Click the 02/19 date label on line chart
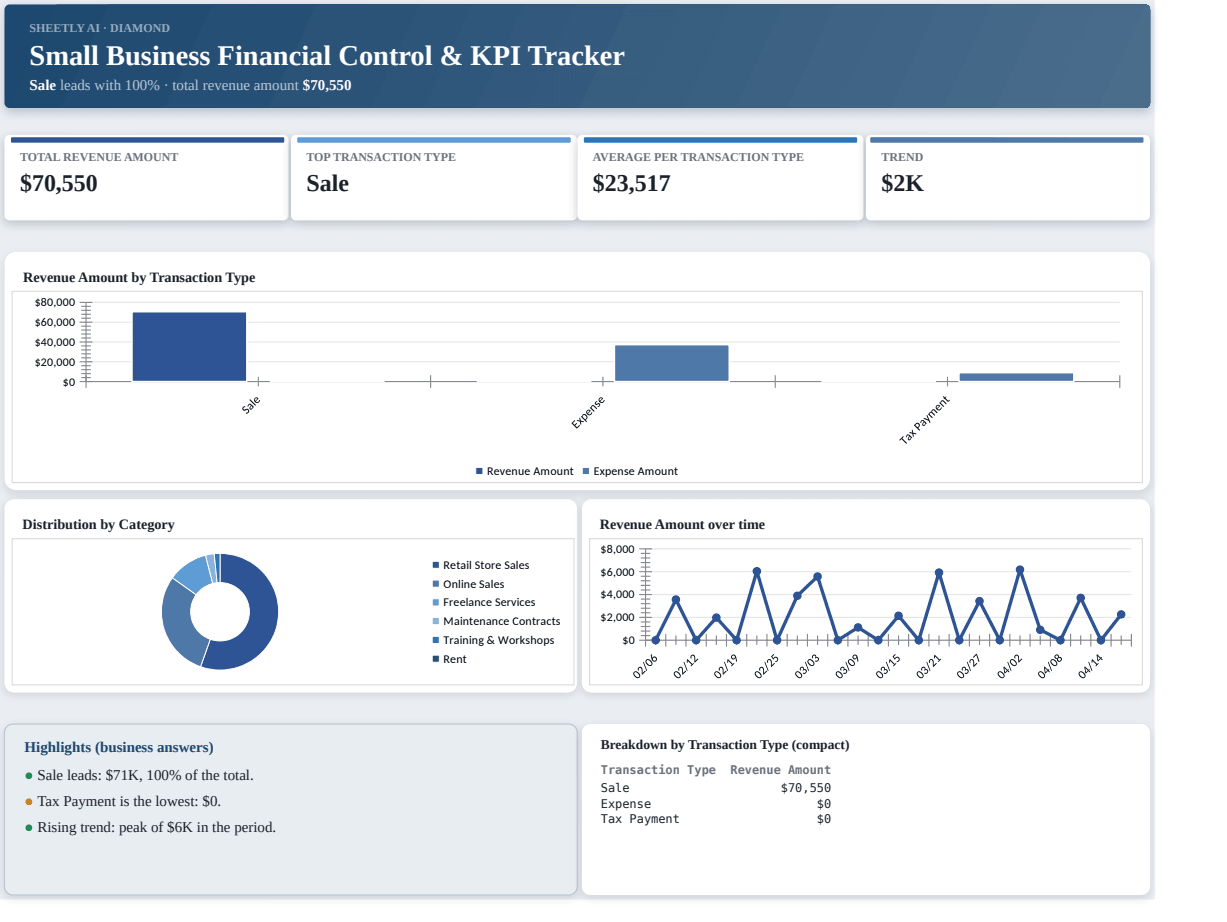This screenshot has width=1227, height=922. [727, 666]
